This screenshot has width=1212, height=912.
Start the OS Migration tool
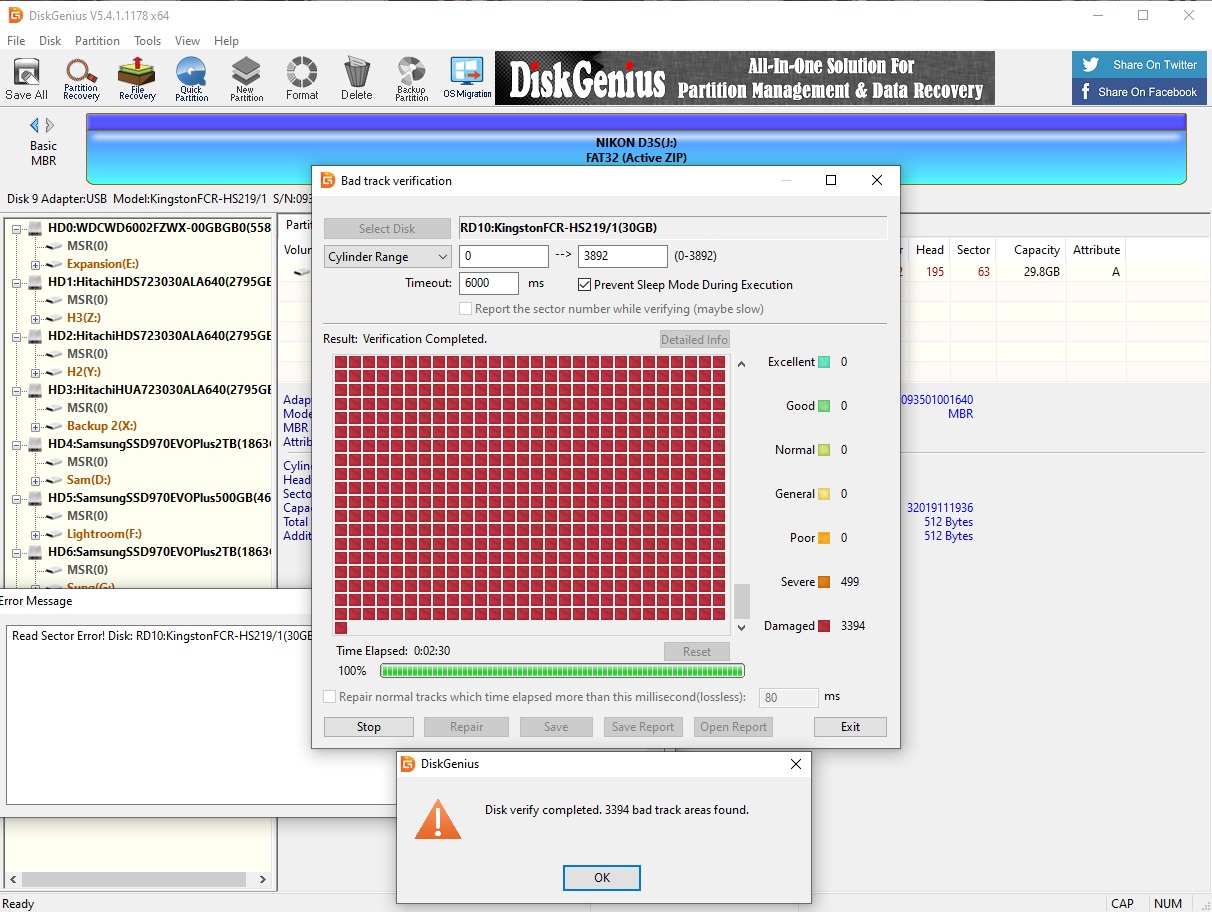pyautogui.click(x=467, y=78)
